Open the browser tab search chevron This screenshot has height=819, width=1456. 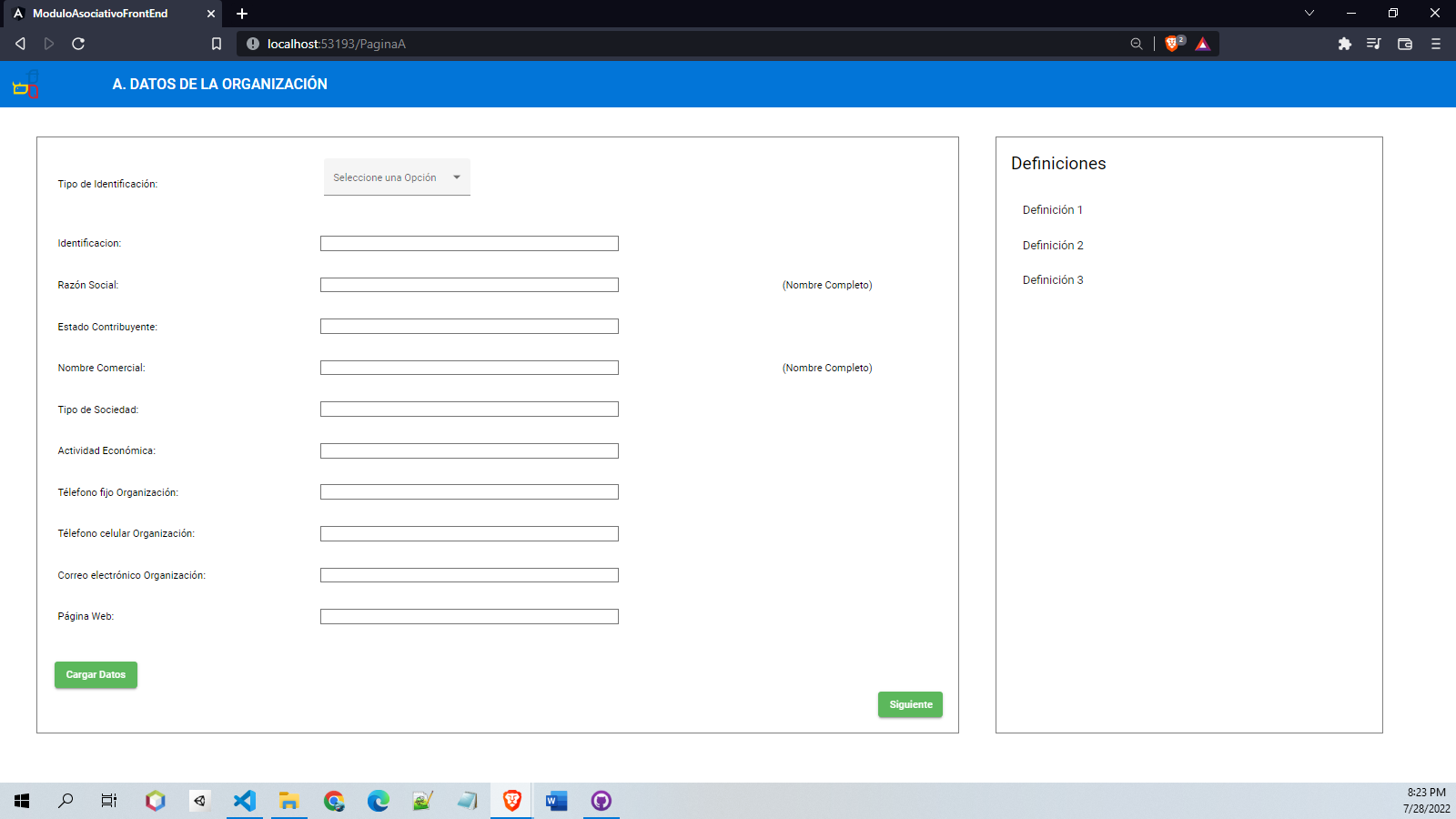point(1309,14)
